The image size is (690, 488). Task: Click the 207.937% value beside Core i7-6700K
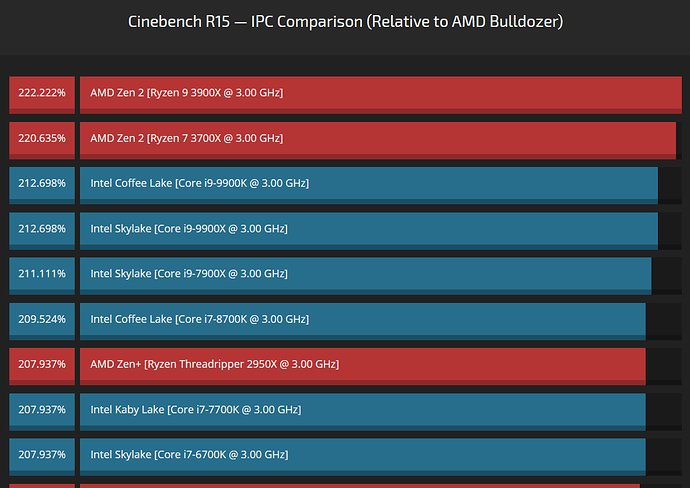click(x=42, y=457)
